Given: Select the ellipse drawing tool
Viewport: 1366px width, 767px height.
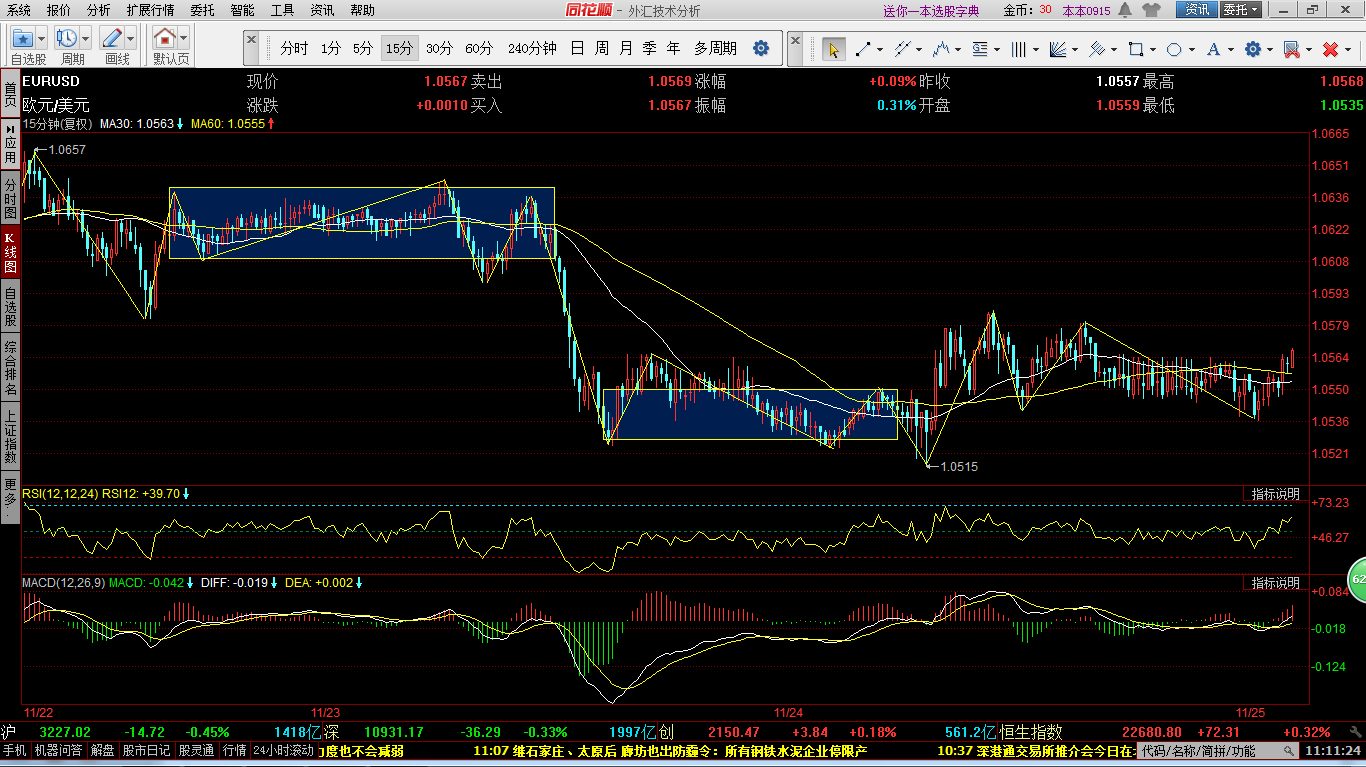Looking at the screenshot, I should 1175,49.
